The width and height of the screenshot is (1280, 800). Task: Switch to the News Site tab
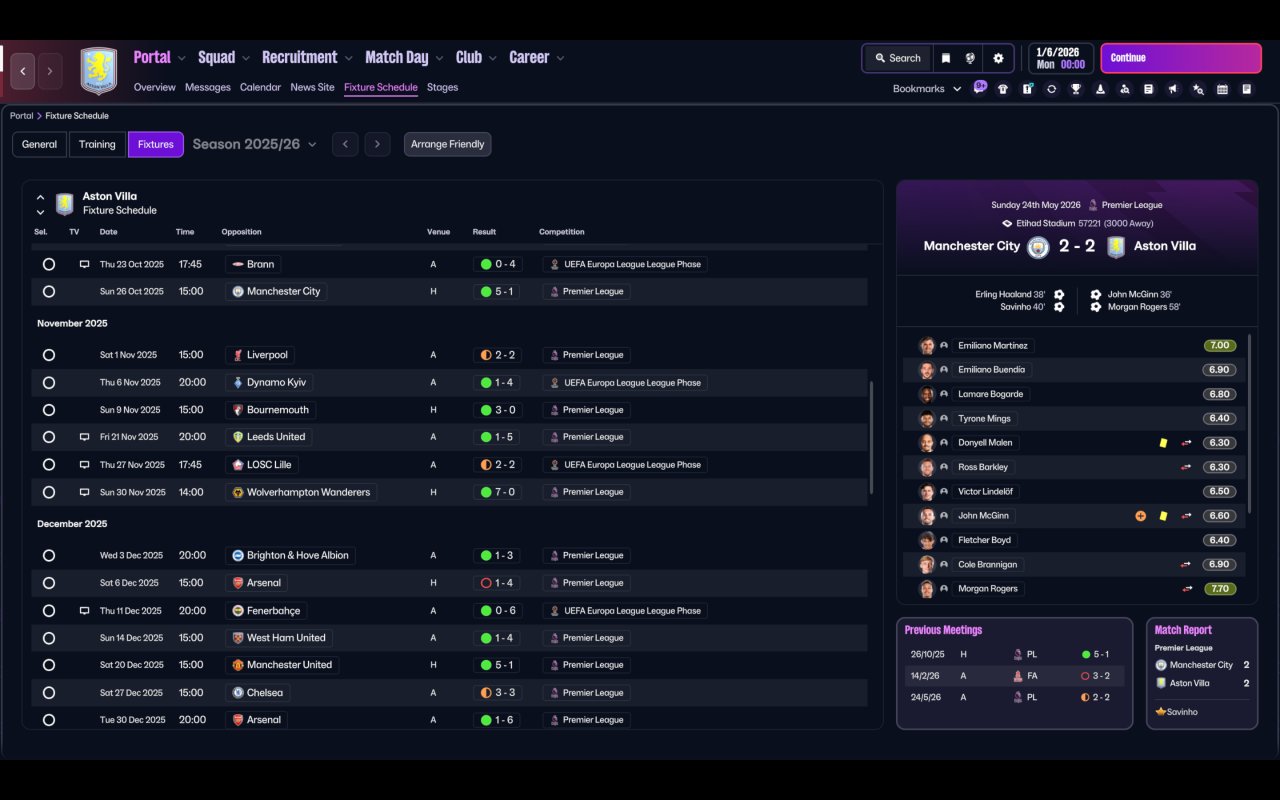coord(312,88)
